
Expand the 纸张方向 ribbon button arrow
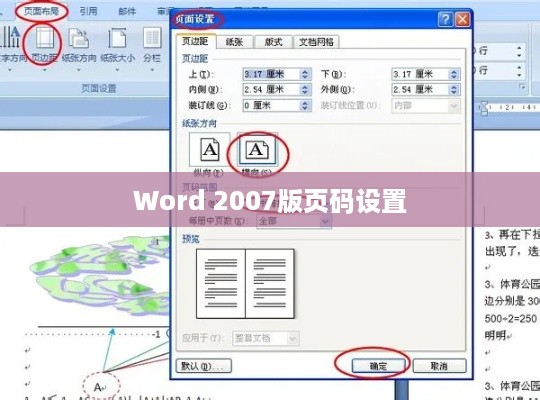pos(79,70)
